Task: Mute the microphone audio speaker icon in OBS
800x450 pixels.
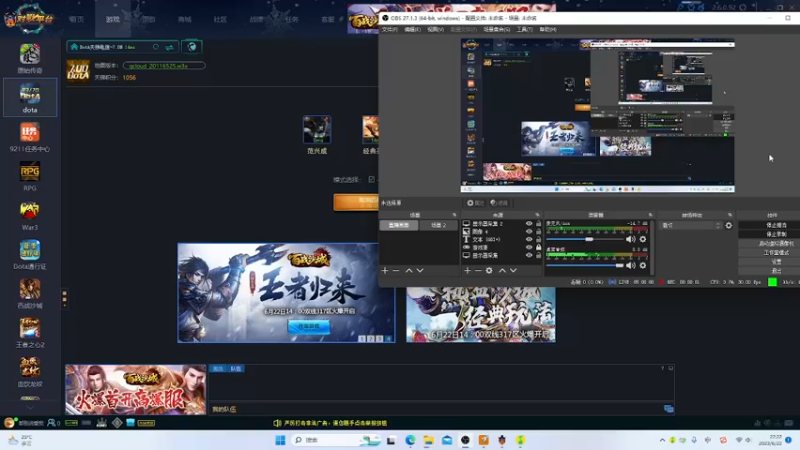Action: point(631,239)
